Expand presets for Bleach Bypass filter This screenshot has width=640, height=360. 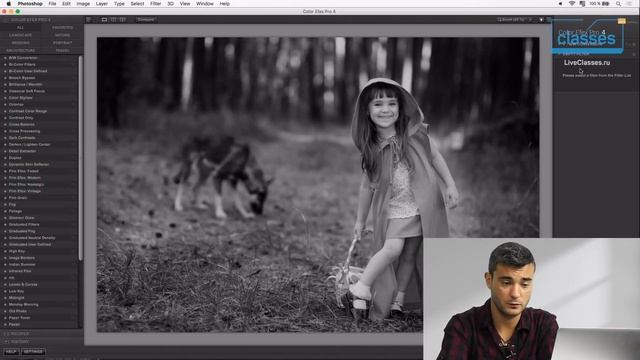pos(5,78)
